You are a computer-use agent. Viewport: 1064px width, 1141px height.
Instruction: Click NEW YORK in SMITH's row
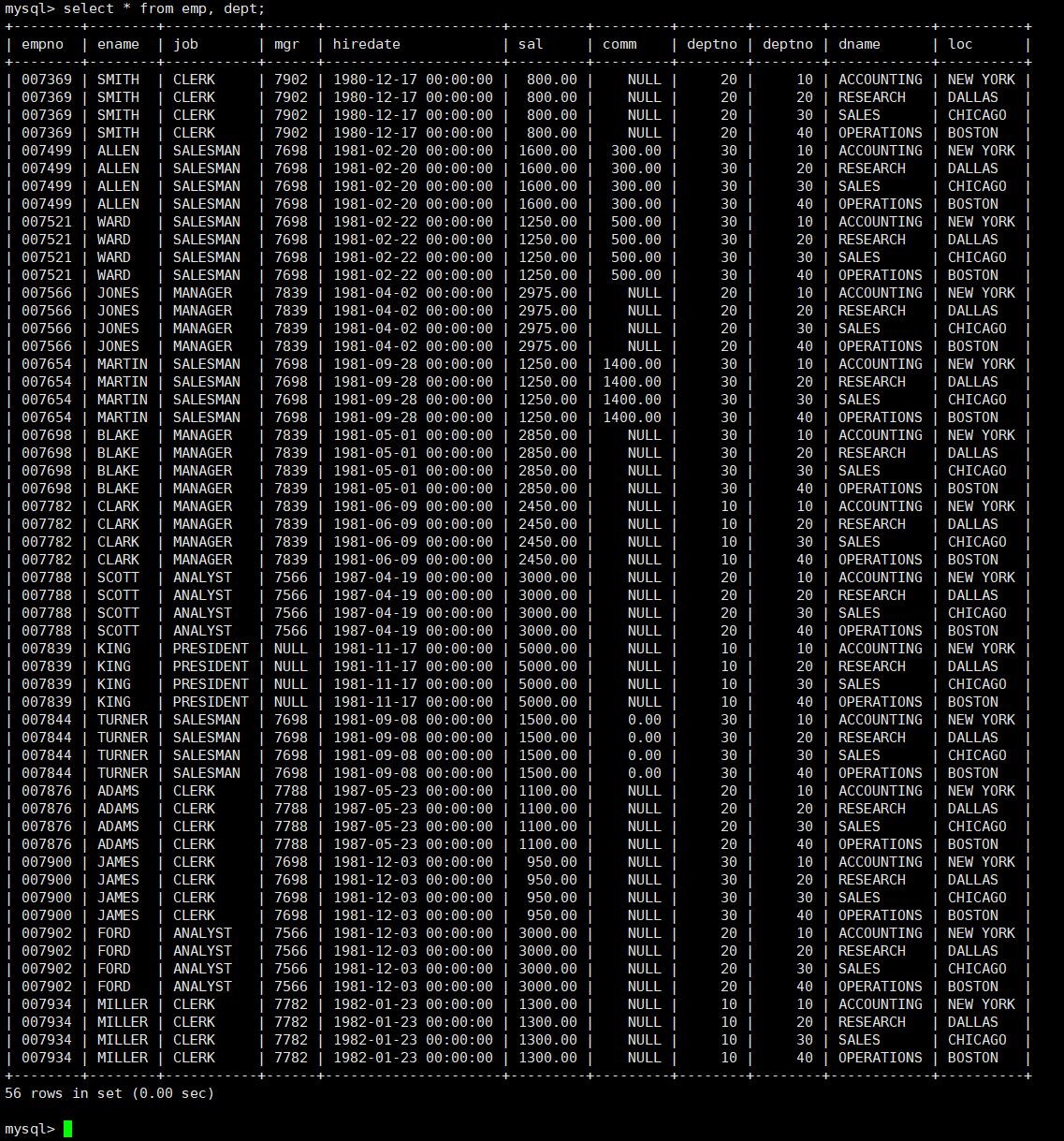click(x=981, y=80)
